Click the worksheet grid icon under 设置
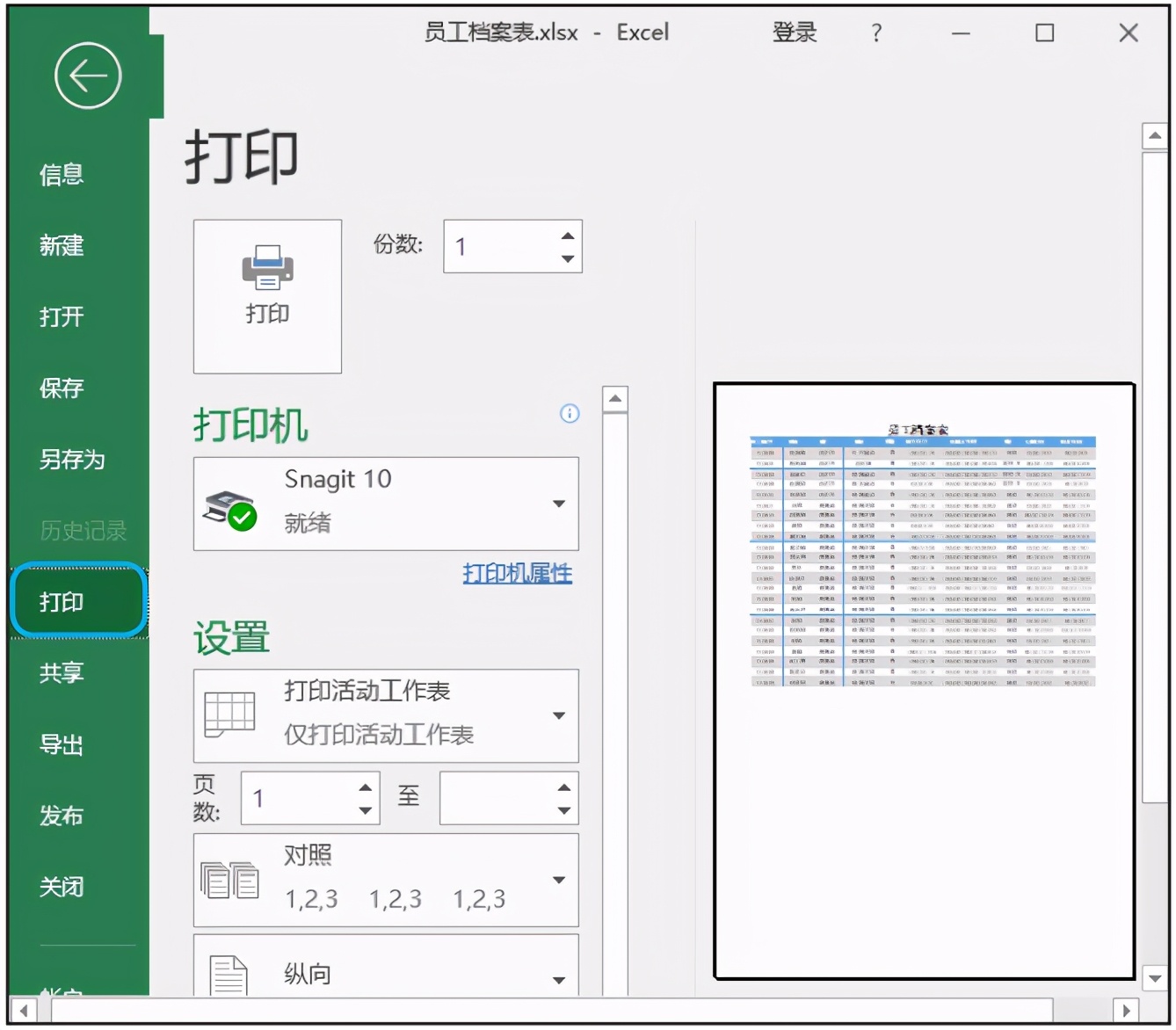This screenshot has height=1030, width=1176. click(x=228, y=713)
